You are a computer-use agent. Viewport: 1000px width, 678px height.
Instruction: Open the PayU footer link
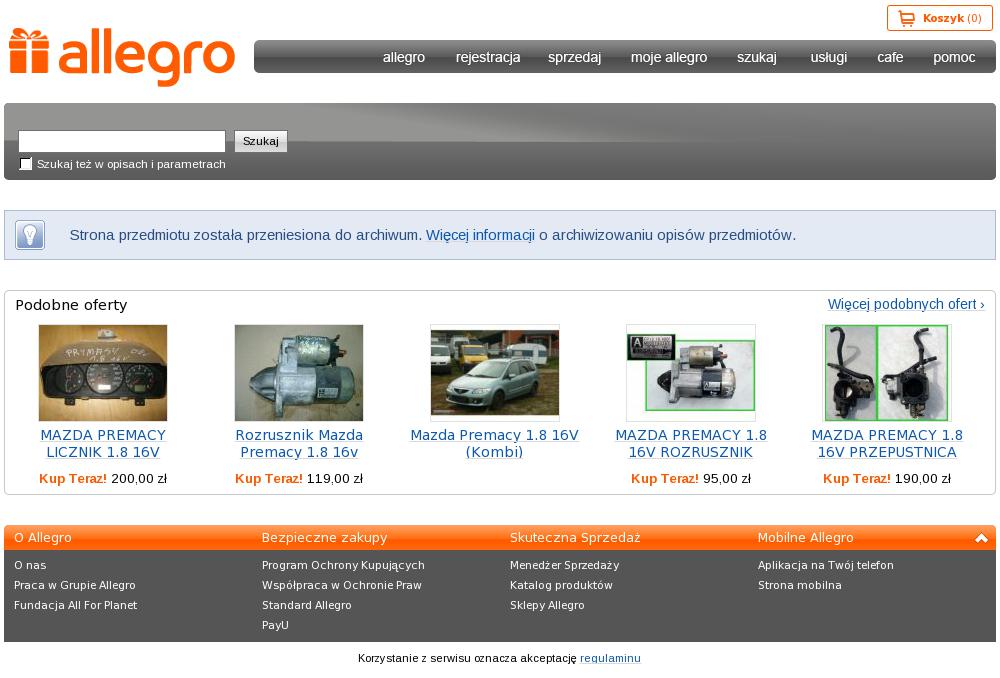pyautogui.click(x=275, y=625)
